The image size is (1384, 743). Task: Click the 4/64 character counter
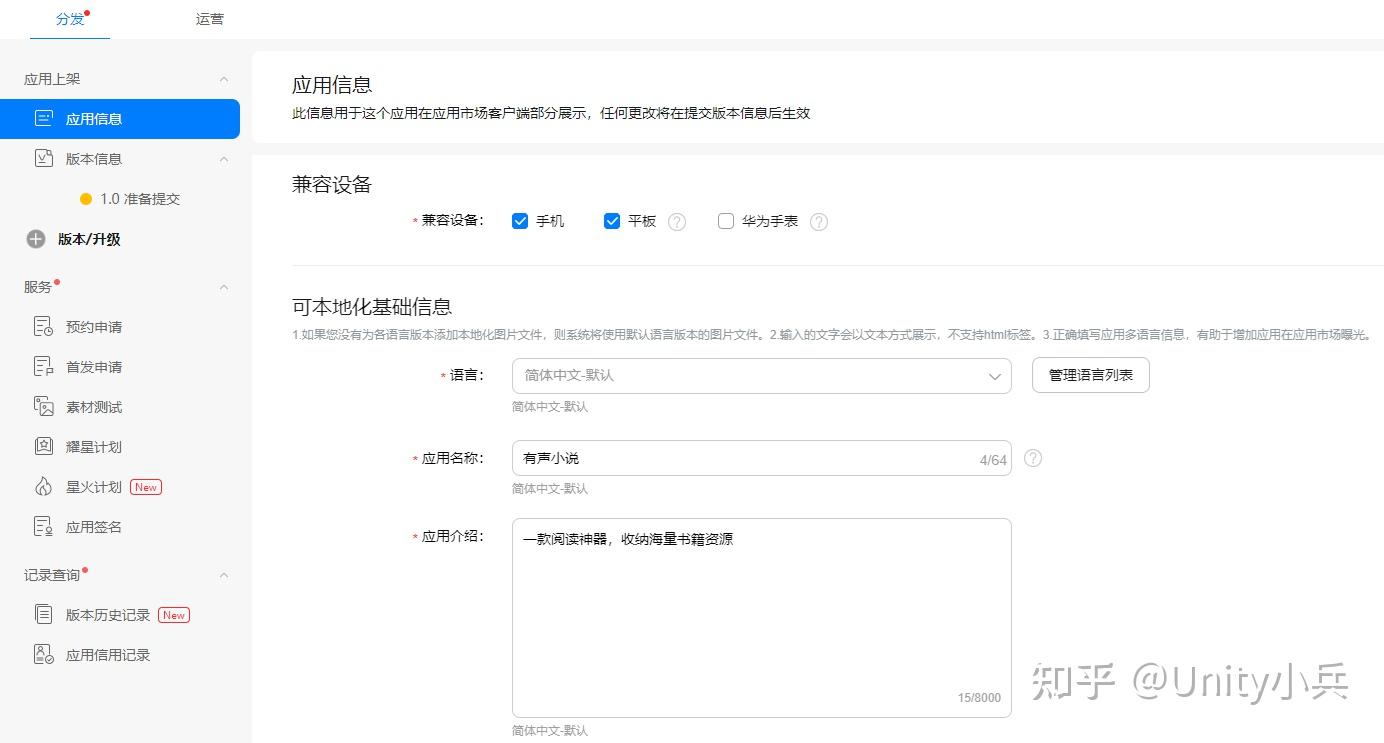(993, 460)
